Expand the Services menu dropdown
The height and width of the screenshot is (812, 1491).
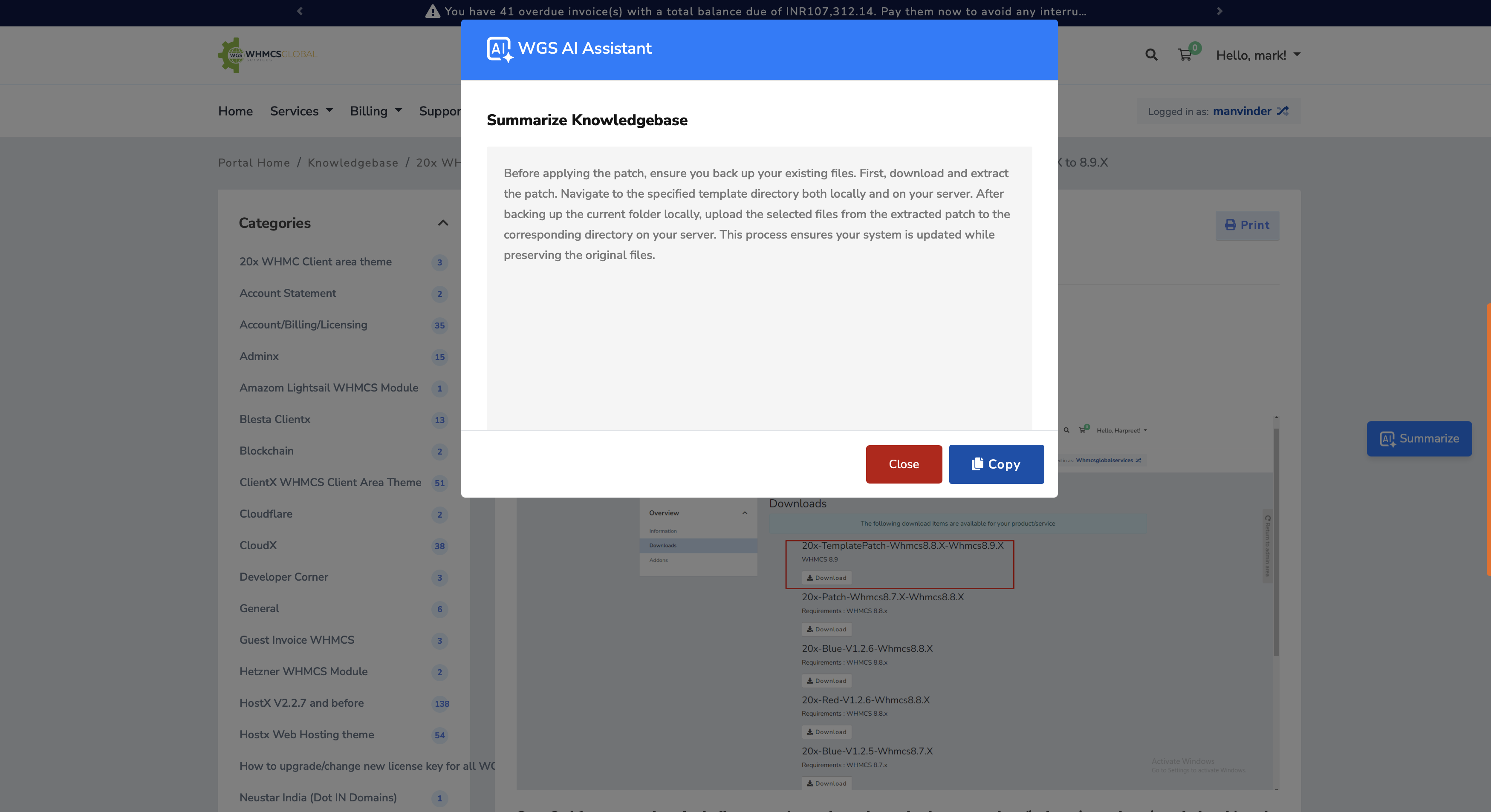[x=301, y=111]
